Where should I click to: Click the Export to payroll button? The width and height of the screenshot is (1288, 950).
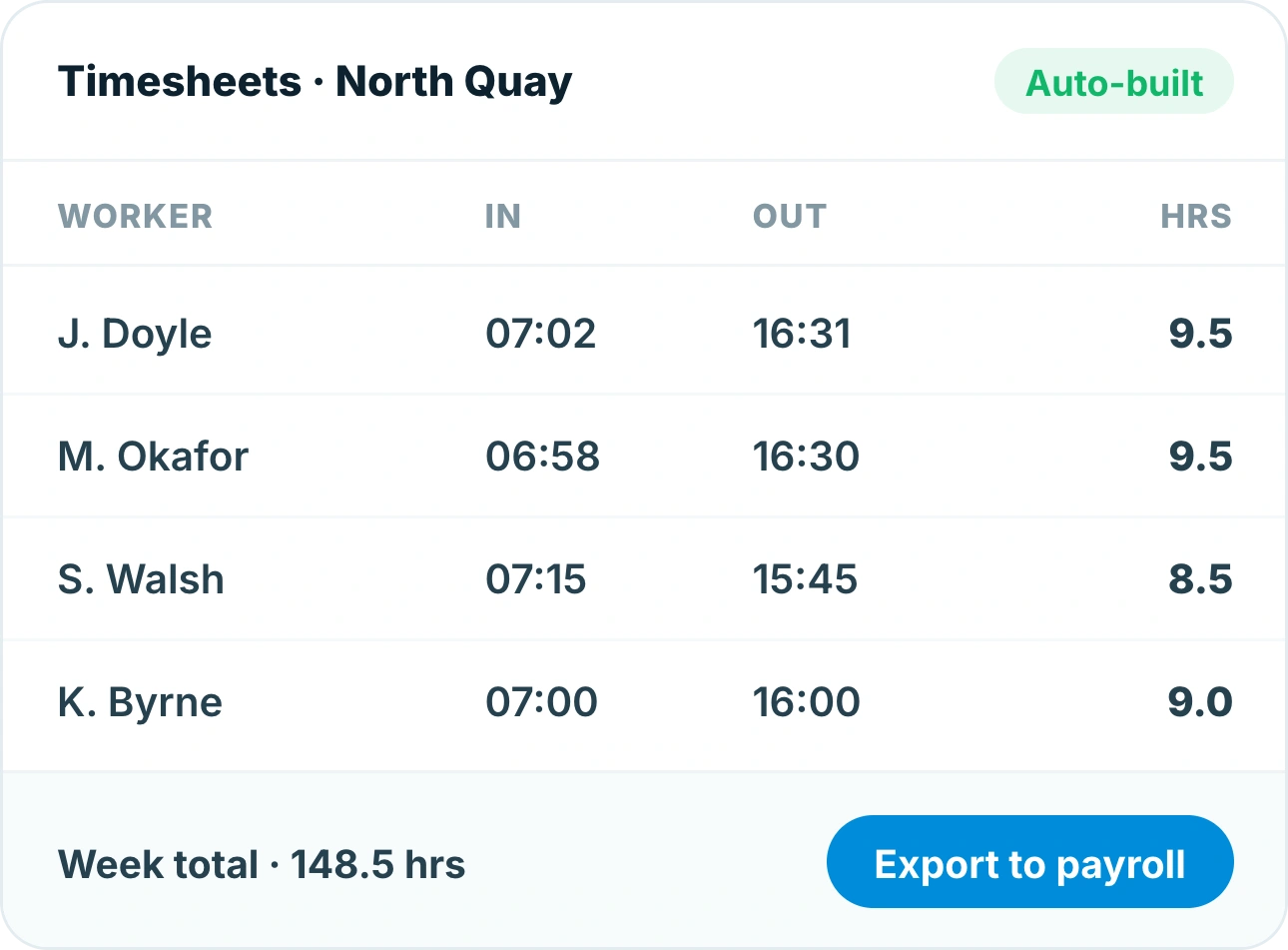1029,862
